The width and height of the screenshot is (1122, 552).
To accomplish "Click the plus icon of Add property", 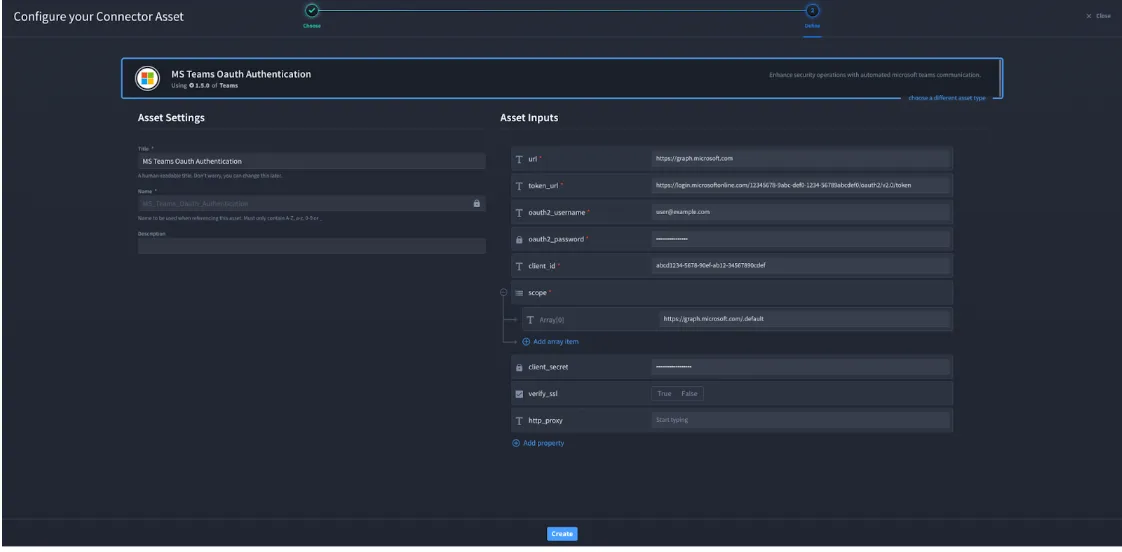I will [x=516, y=443].
